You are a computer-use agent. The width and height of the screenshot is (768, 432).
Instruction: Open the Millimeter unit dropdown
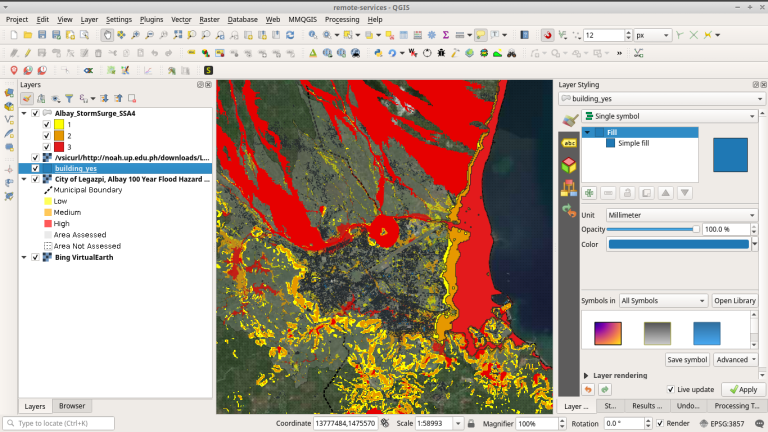(681, 215)
